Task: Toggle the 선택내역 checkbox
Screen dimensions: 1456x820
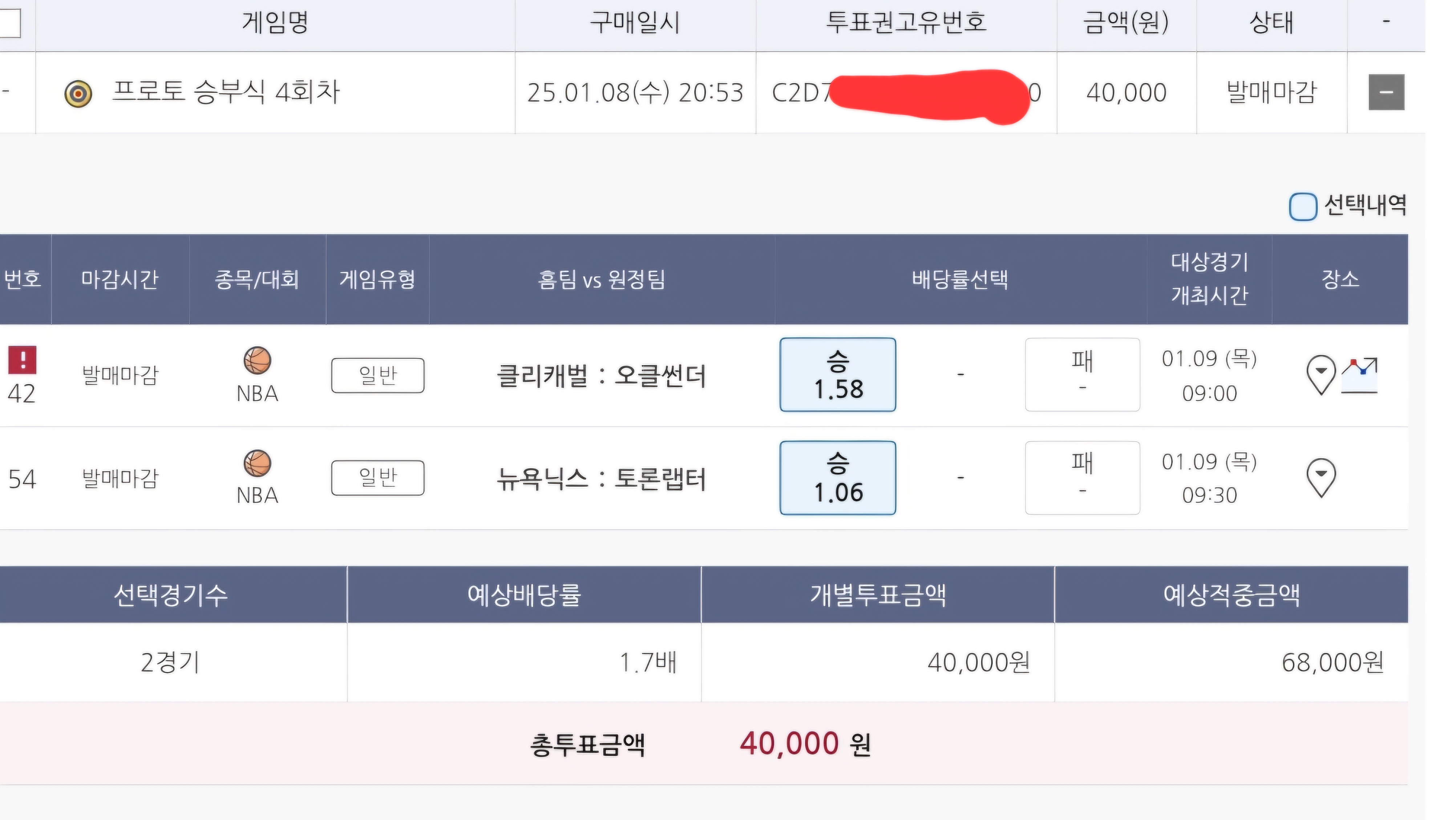Action: 1303,206
